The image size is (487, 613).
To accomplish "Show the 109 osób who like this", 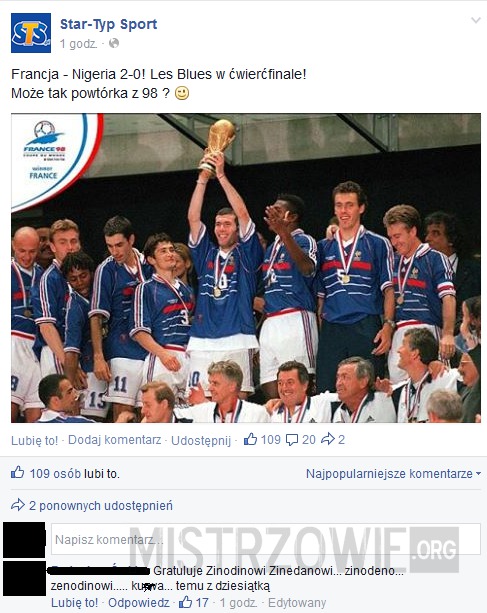I will click(x=55, y=473).
